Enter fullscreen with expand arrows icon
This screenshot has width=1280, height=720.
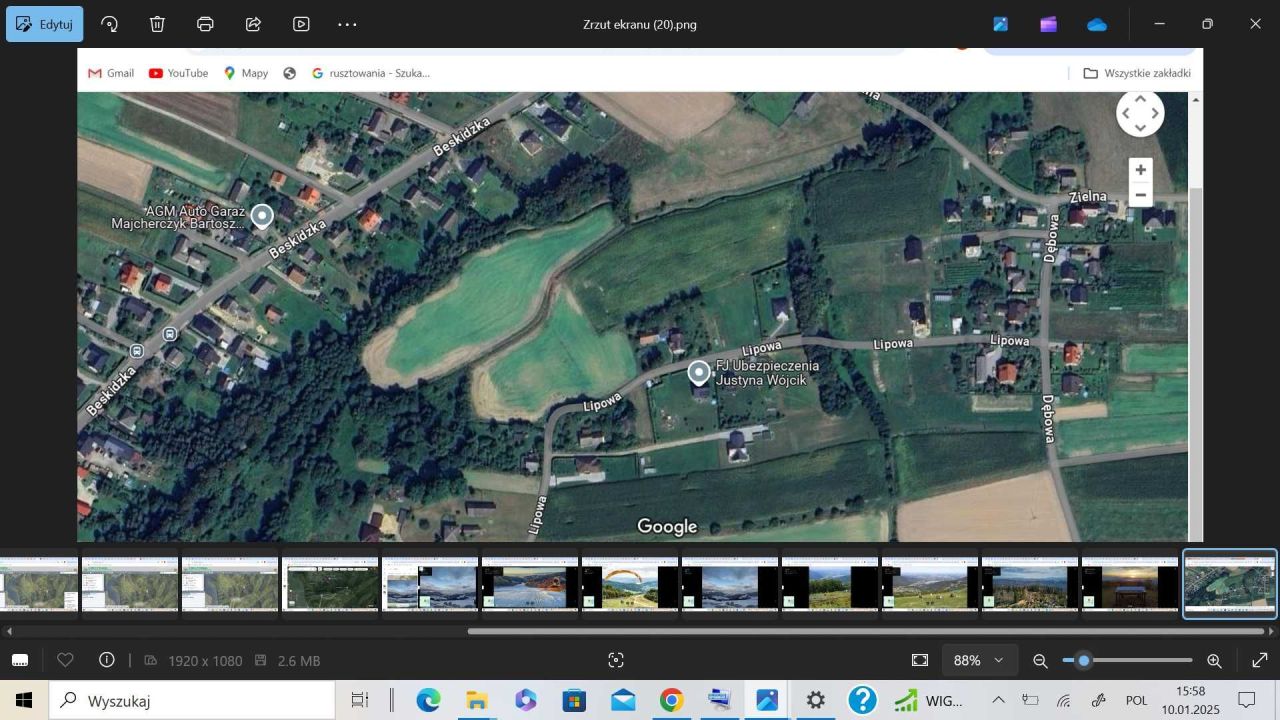[x=1260, y=660]
